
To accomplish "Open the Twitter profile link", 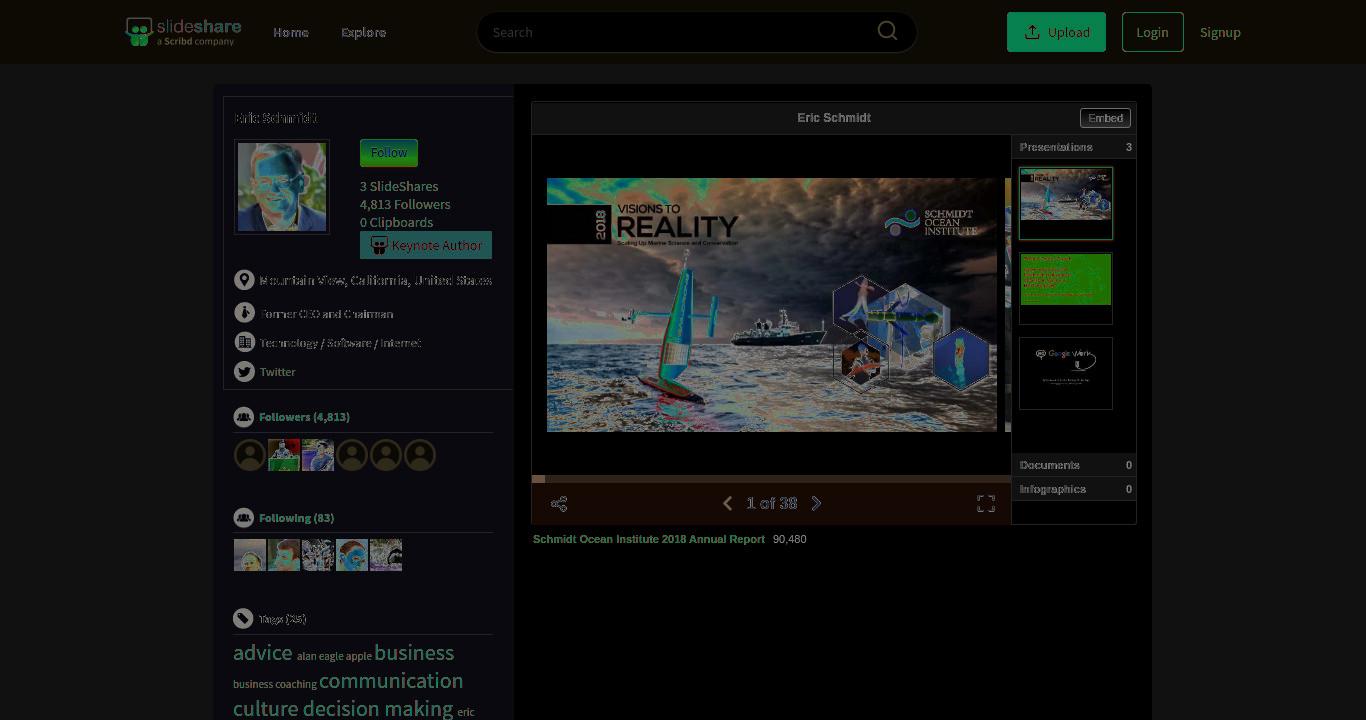I will (x=277, y=372).
